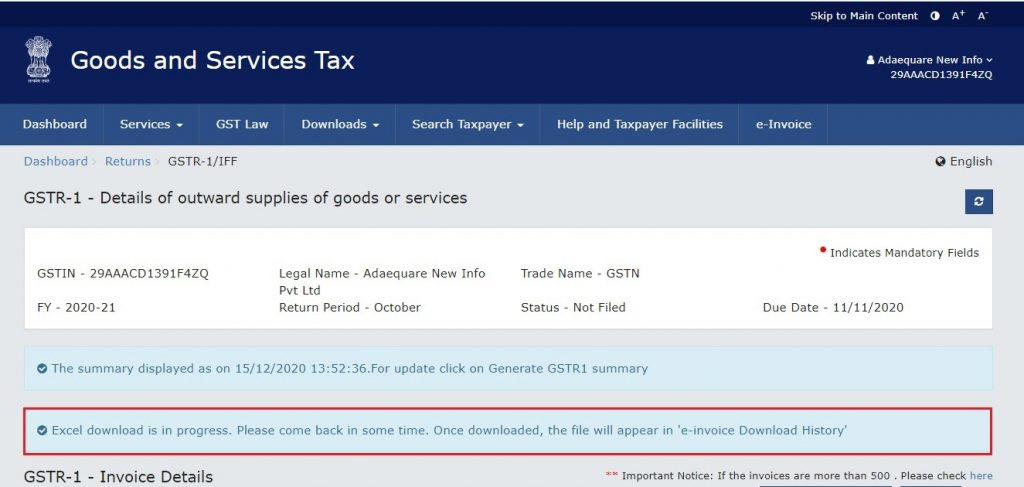Open the GST Law menu item
This screenshot has height=487, width=1024.
(x=242, y=125)
